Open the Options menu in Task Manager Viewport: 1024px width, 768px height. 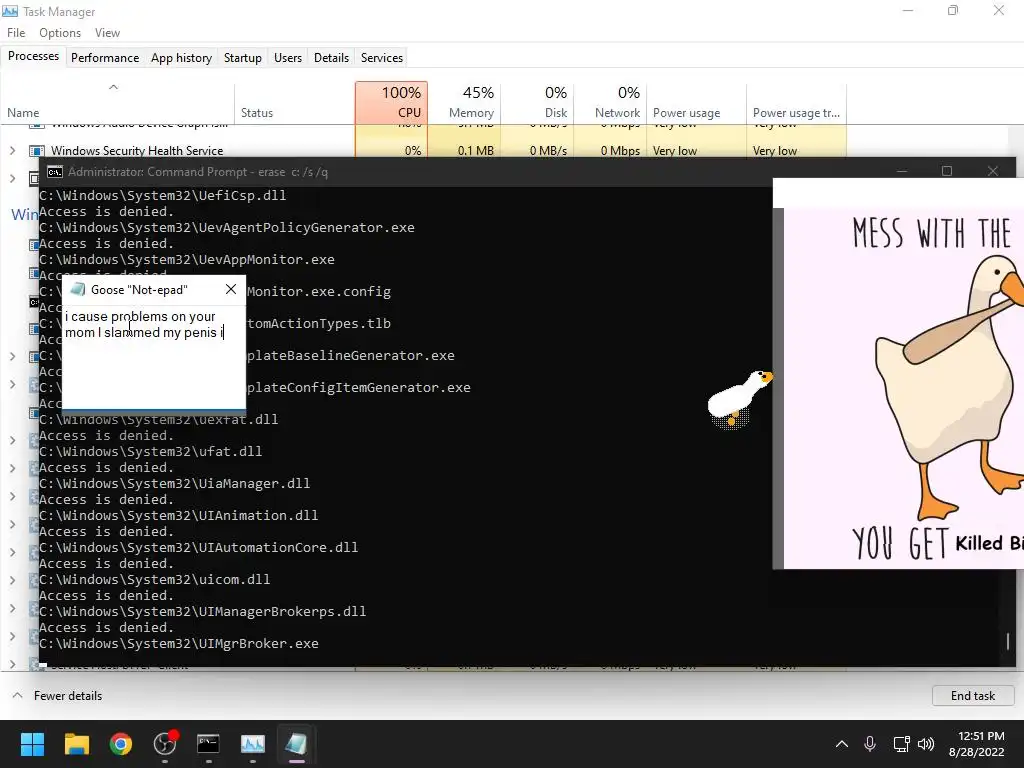tap(60, 33)
